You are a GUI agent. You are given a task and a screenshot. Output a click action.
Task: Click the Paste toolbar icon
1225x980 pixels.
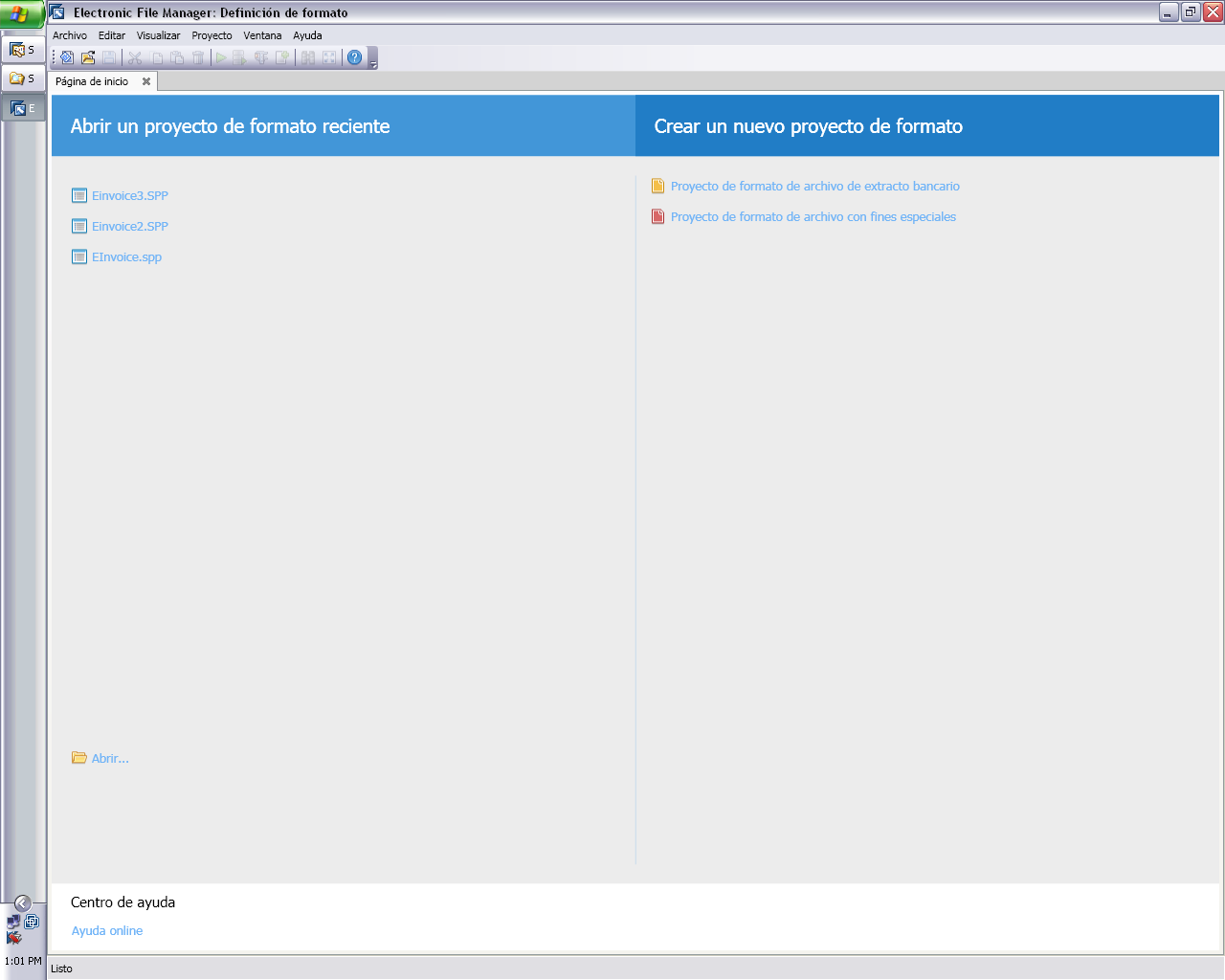(175, 56)
